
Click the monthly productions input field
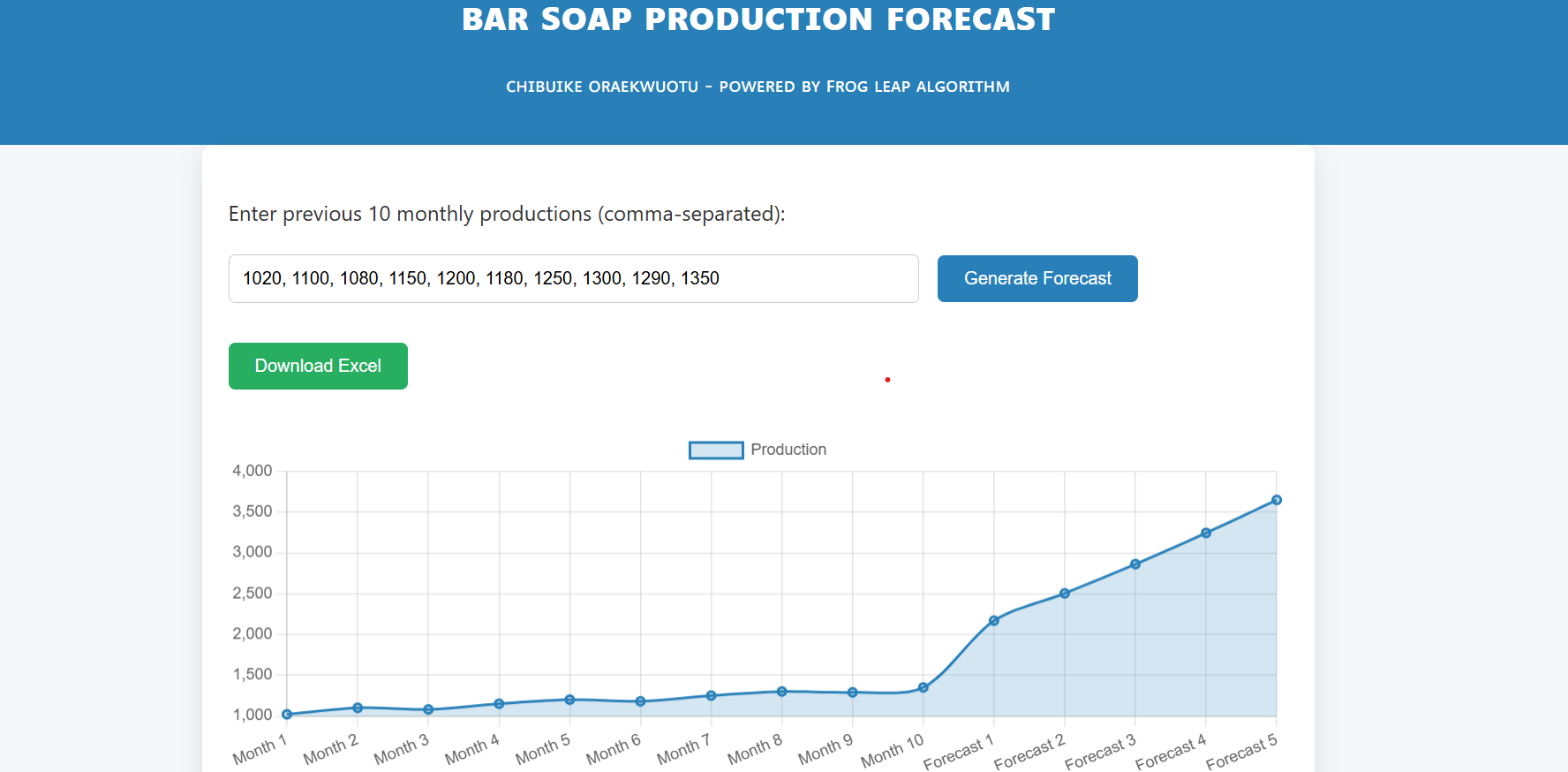click(573, 279)
